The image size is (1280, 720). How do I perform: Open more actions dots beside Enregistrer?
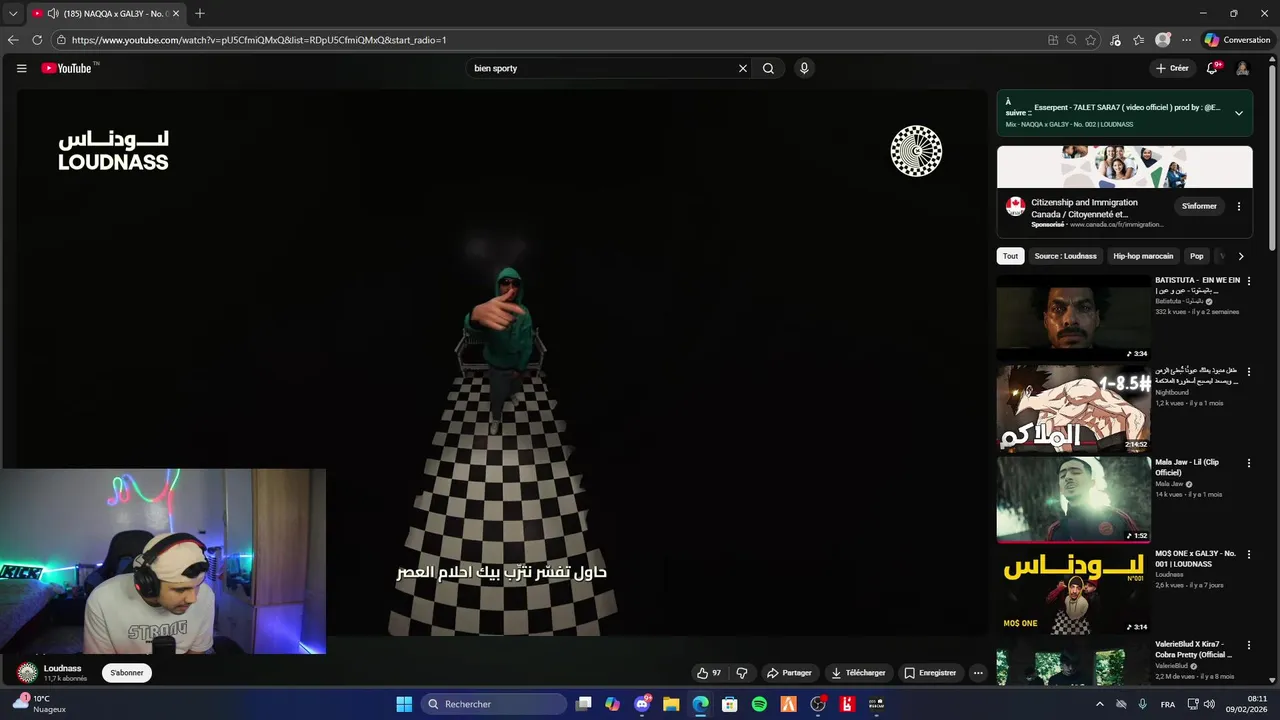point(978,673)
